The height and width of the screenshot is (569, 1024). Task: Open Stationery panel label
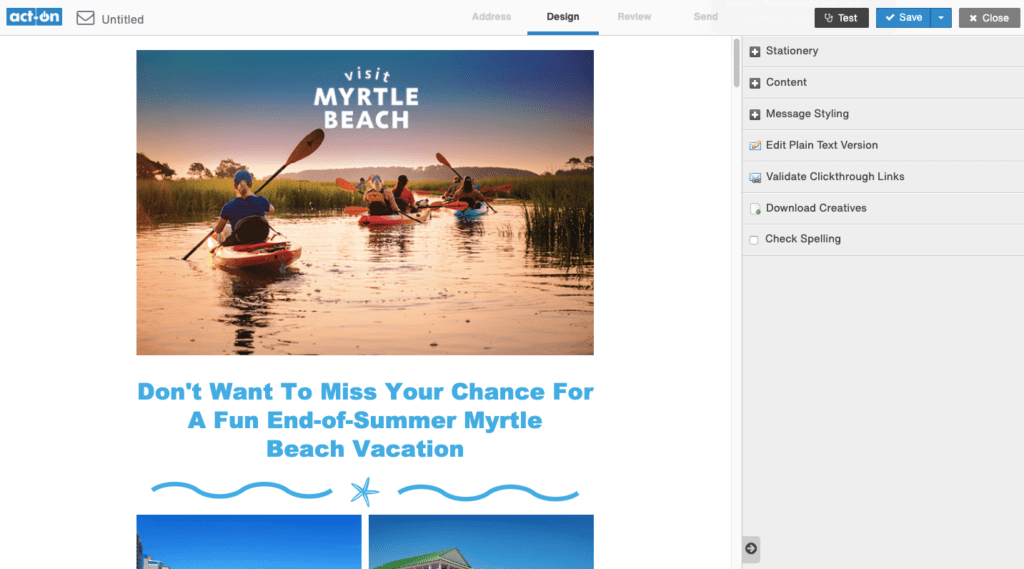tap(792, 51)
